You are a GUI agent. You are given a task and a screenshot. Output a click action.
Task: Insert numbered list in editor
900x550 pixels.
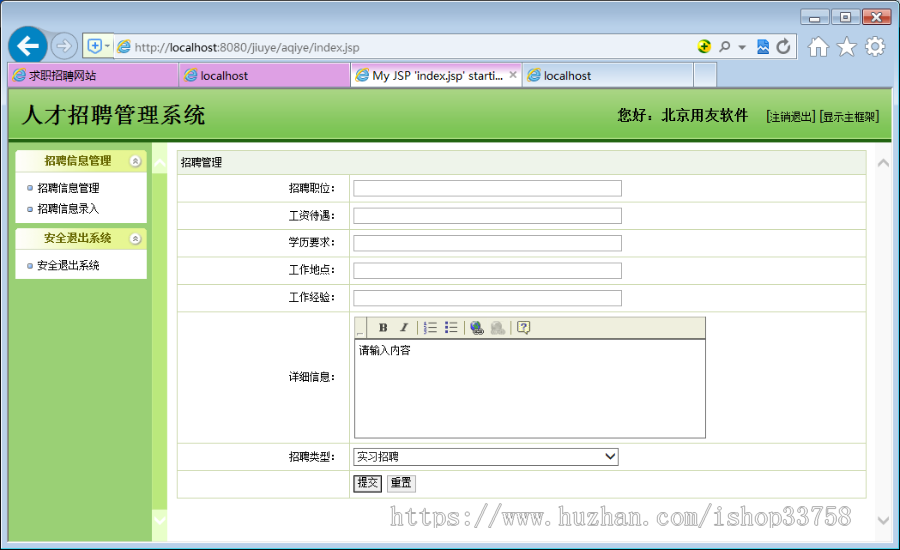(x=430, y=327)
